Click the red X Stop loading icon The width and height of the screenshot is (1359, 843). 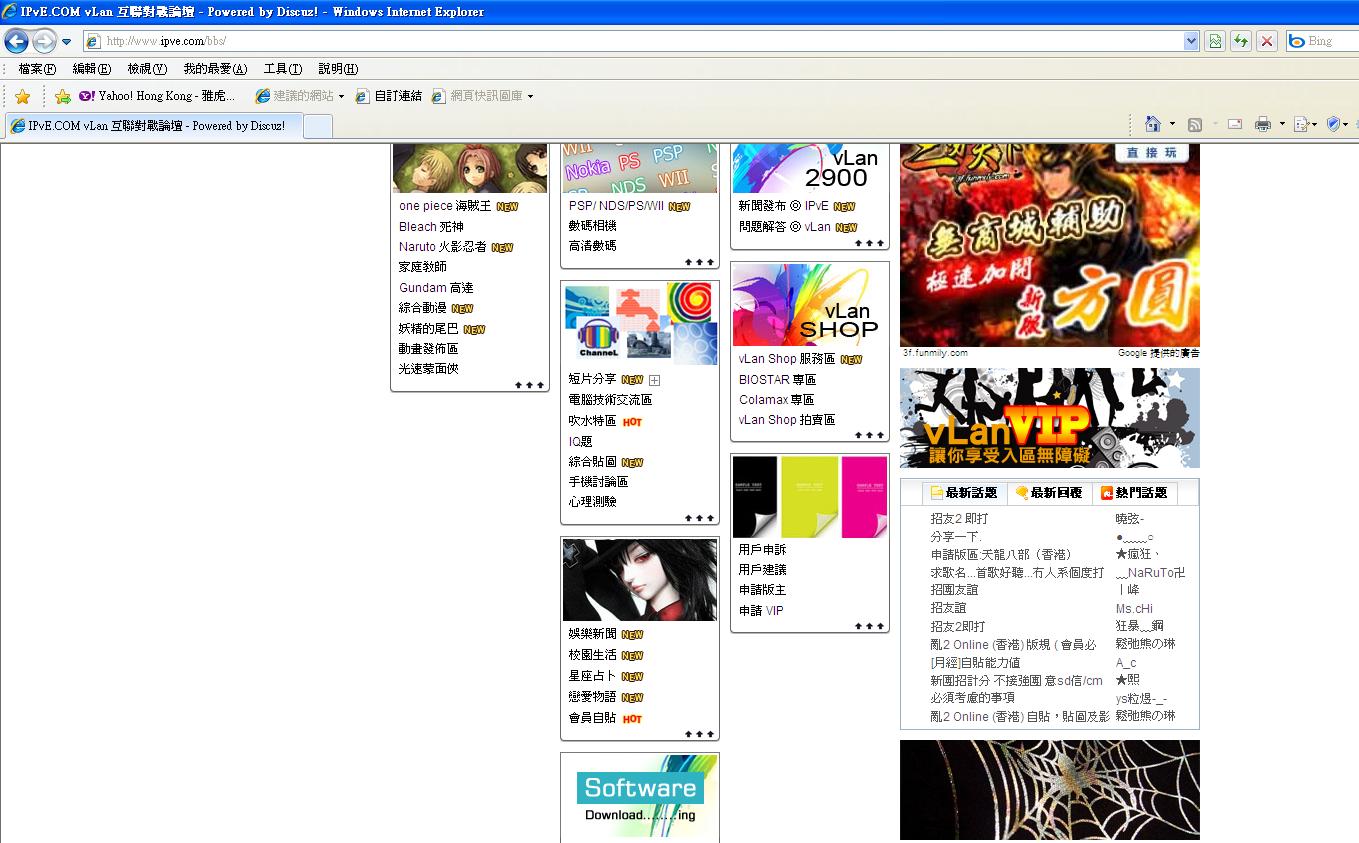(1267, 41)
